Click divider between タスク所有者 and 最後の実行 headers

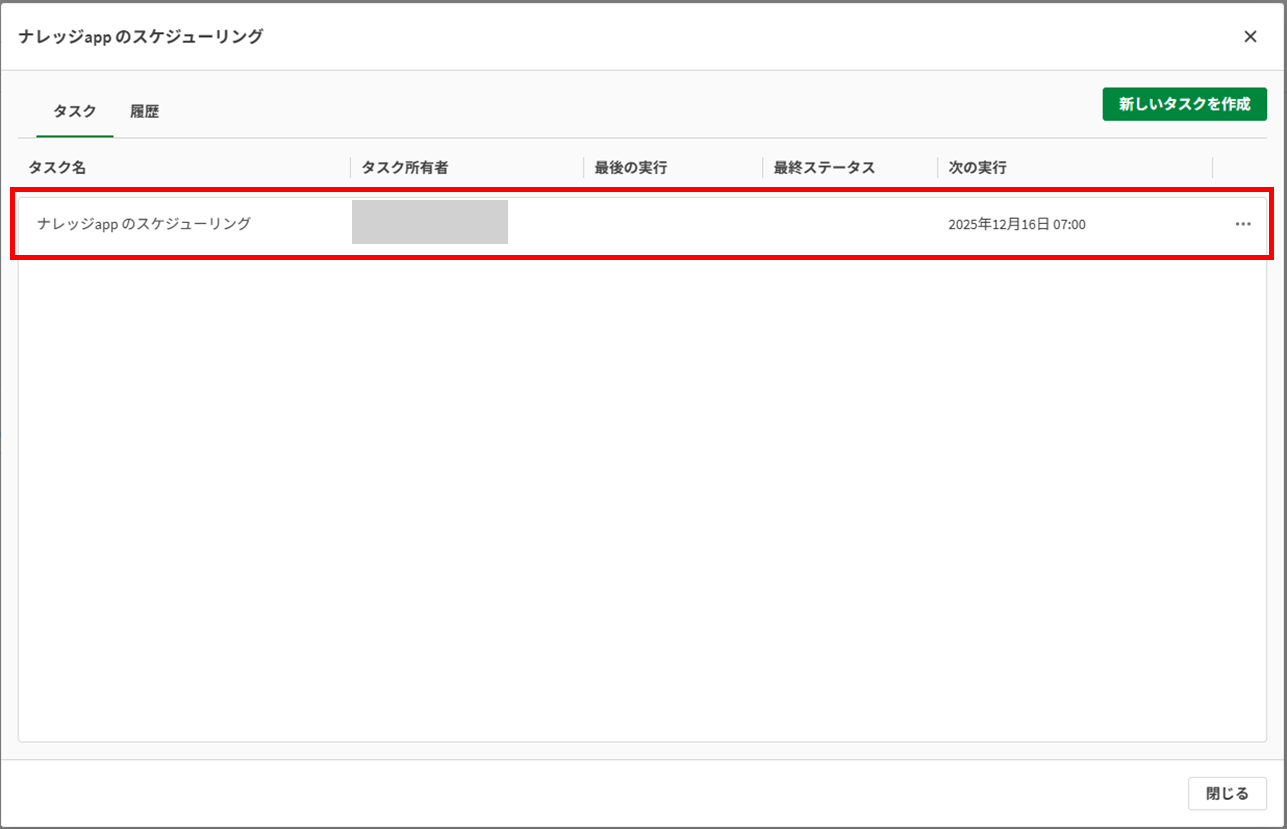click(584, 168)
